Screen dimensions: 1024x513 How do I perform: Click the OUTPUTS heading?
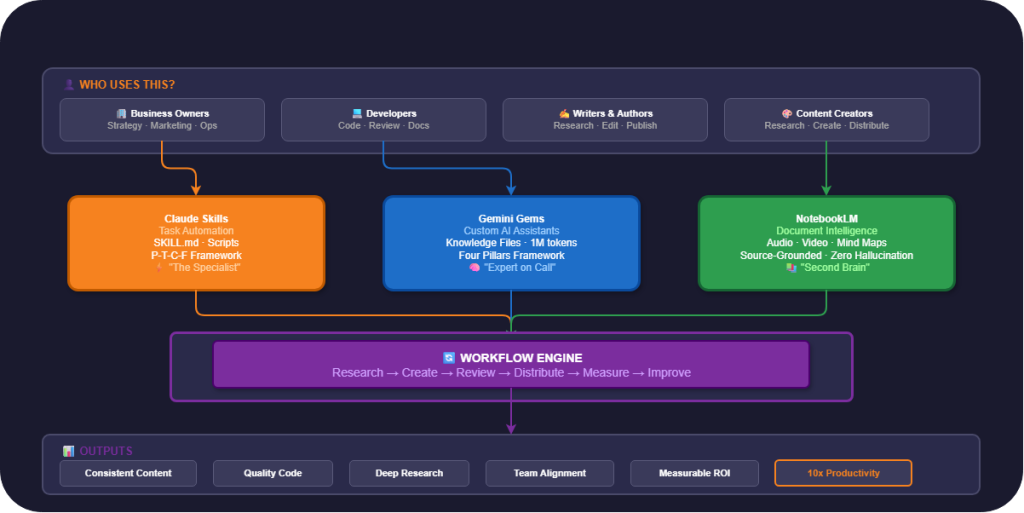[106, 451]
